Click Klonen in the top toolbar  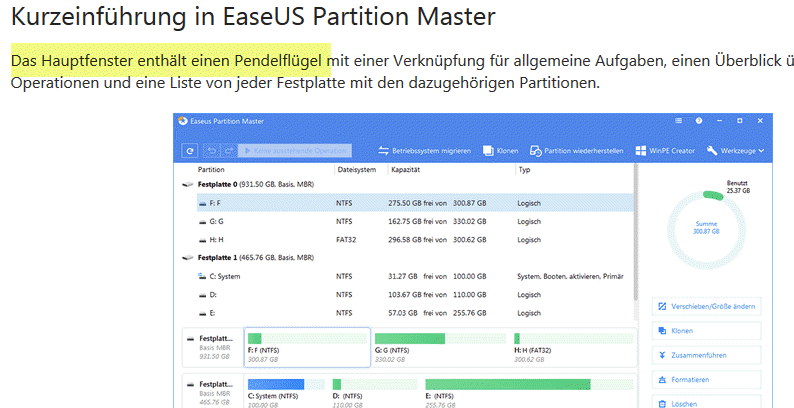pyautogui.click(x=500, y=151)
